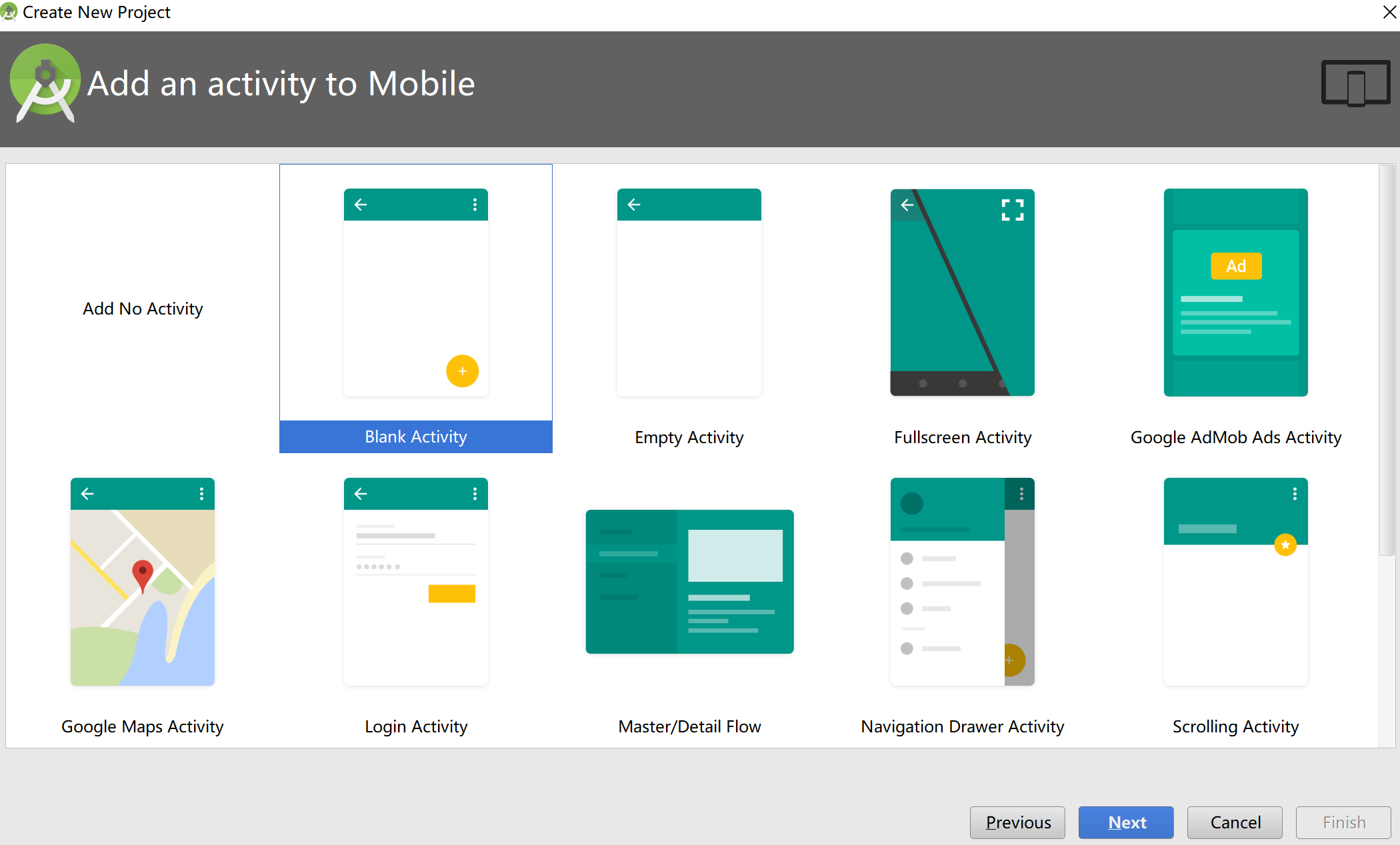Click the Previous button
The image size is (1400, 845).
(1017, 822)
